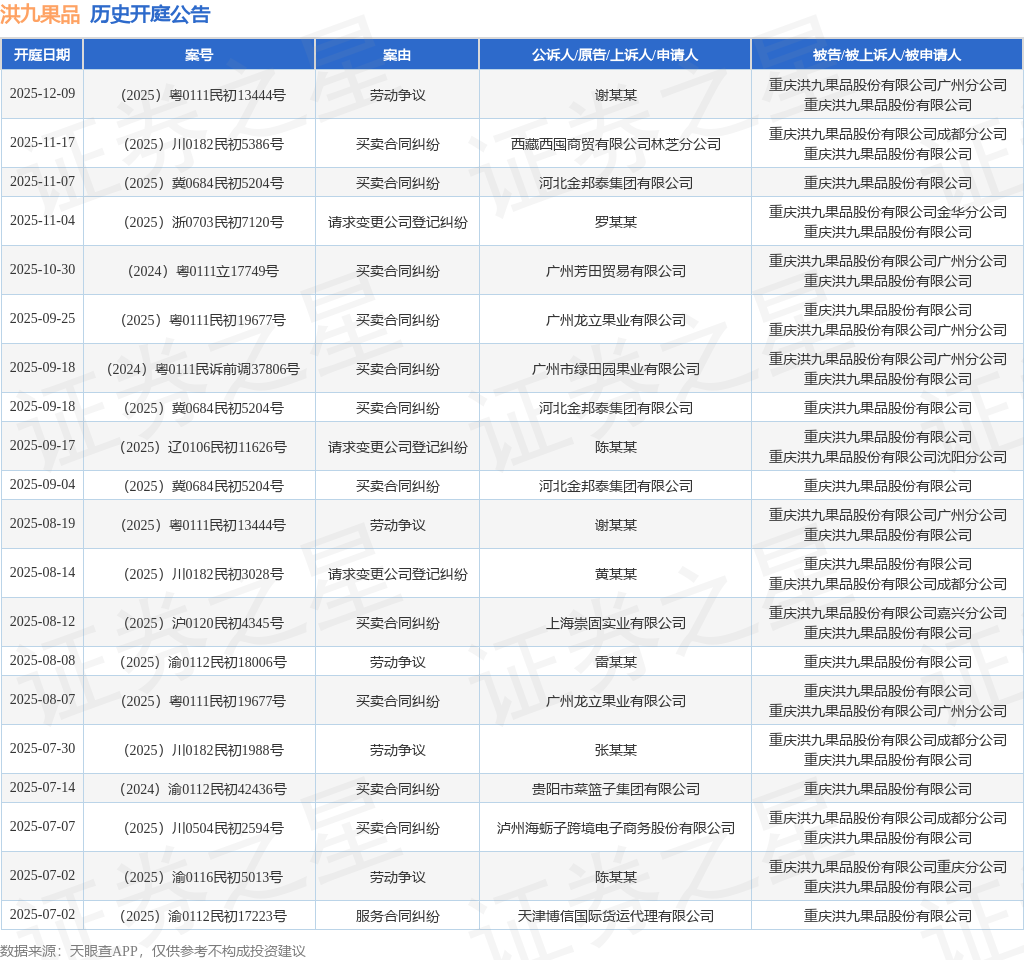Select the 开庭日期 column header
1024x960 pixels.
pos(42,55)
